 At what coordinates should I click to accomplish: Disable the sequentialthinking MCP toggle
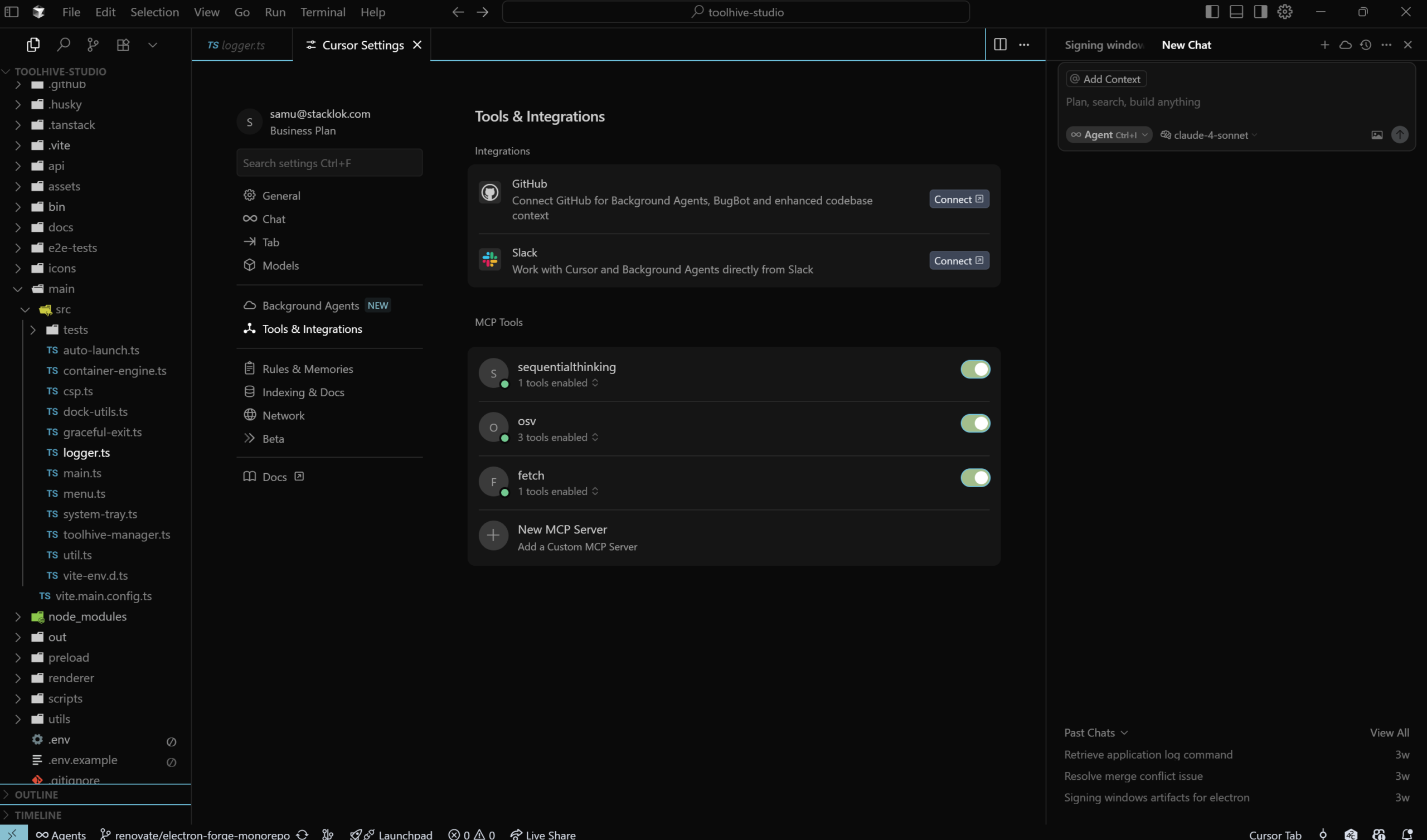975,370
